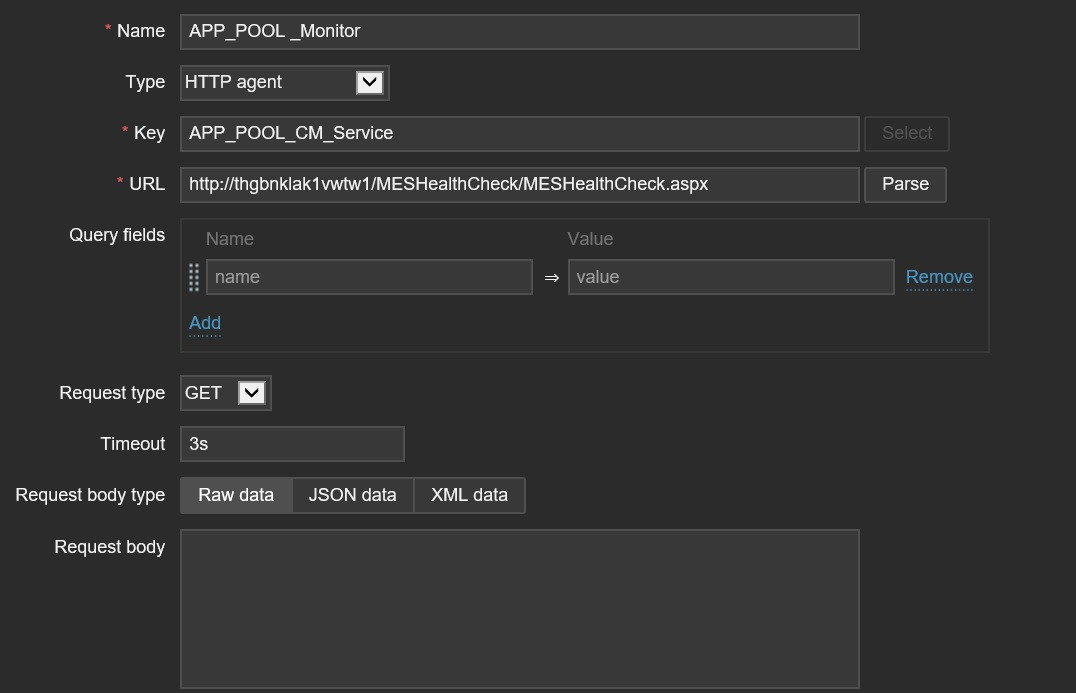The height and width of the screenshot is (693, 1076).
Task: Click the arrow between name and value fields
Action: point(551,278)
